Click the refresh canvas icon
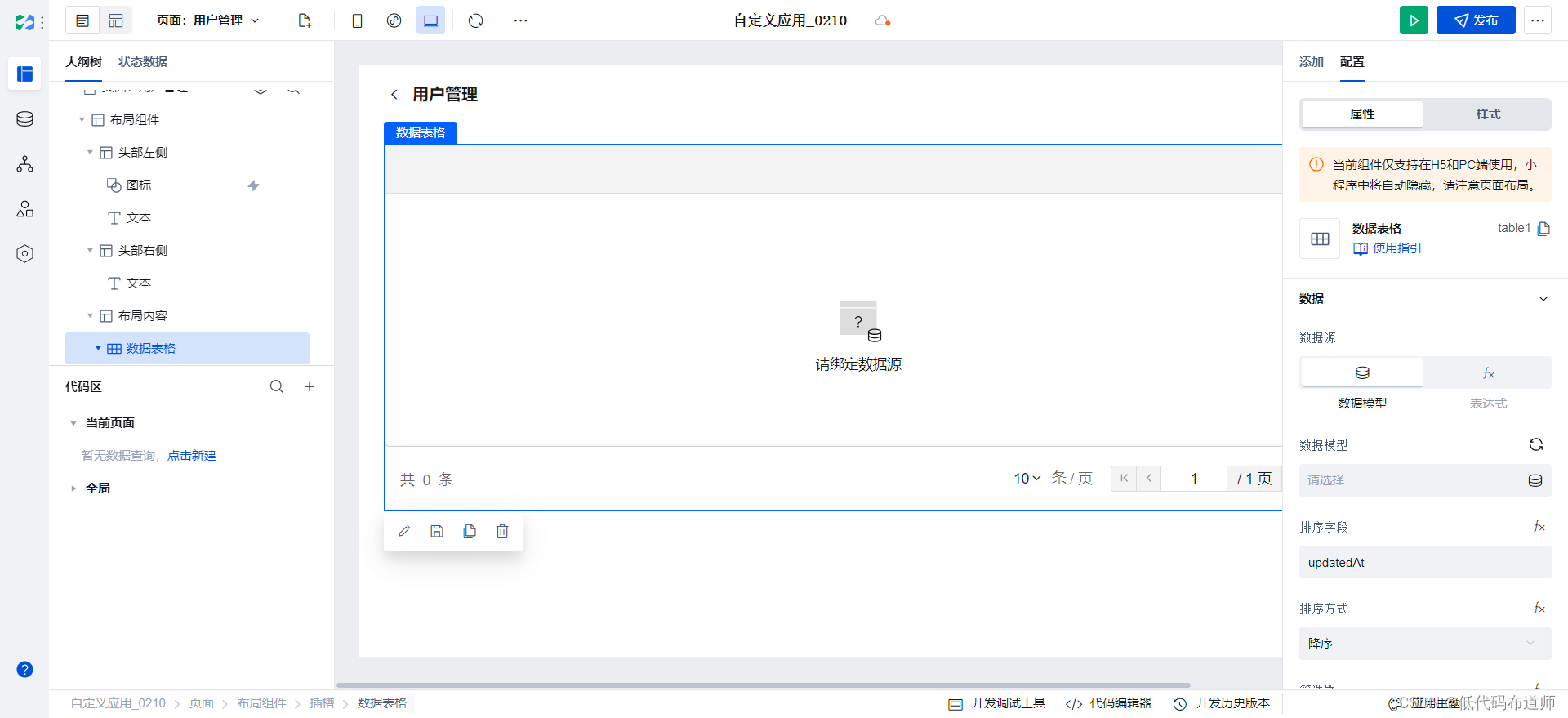1568x718 pixels. 476,20
